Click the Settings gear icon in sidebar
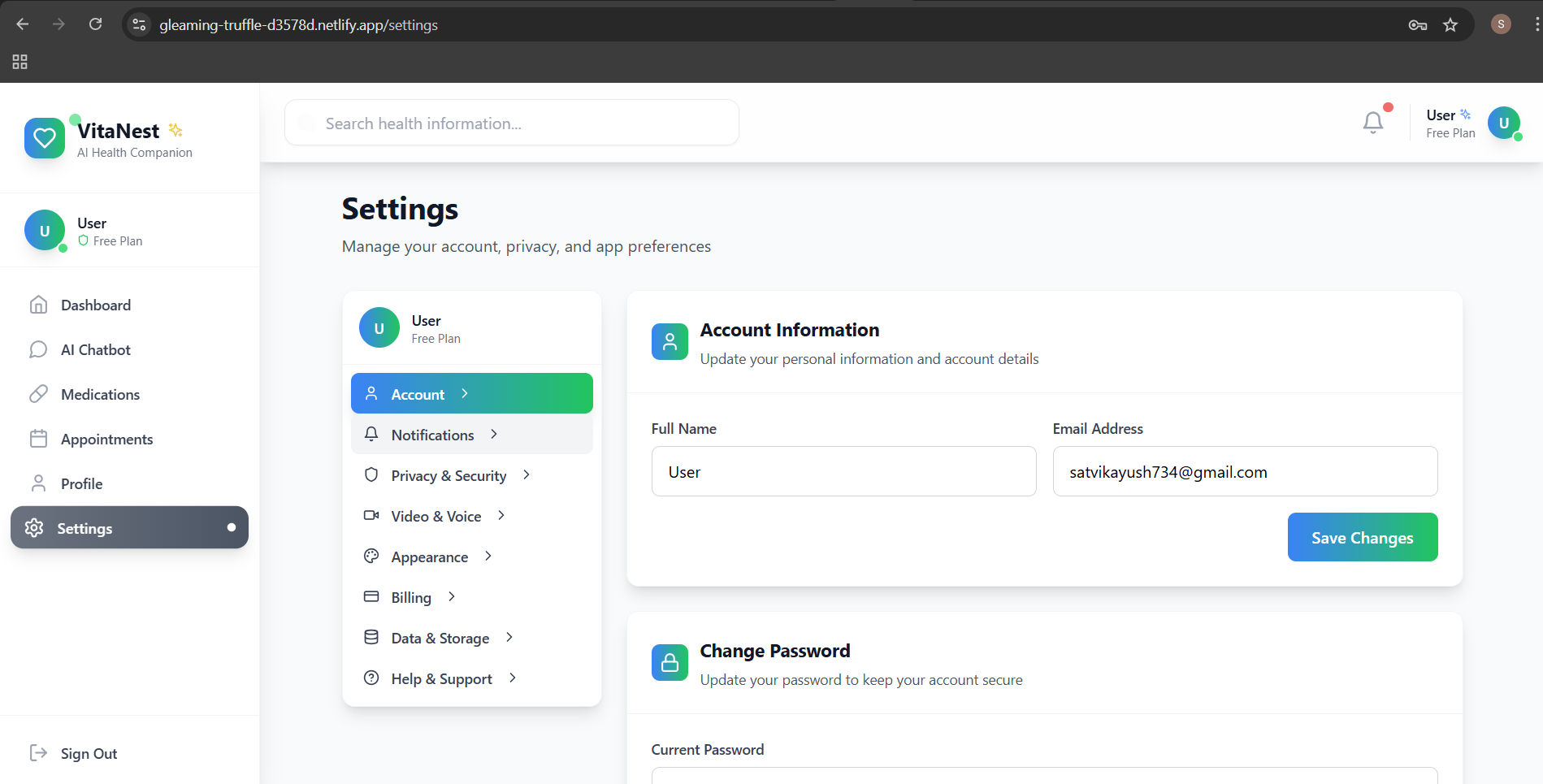Image resolution: width=1543 pixels, height=784 pixels. (34, 528)
